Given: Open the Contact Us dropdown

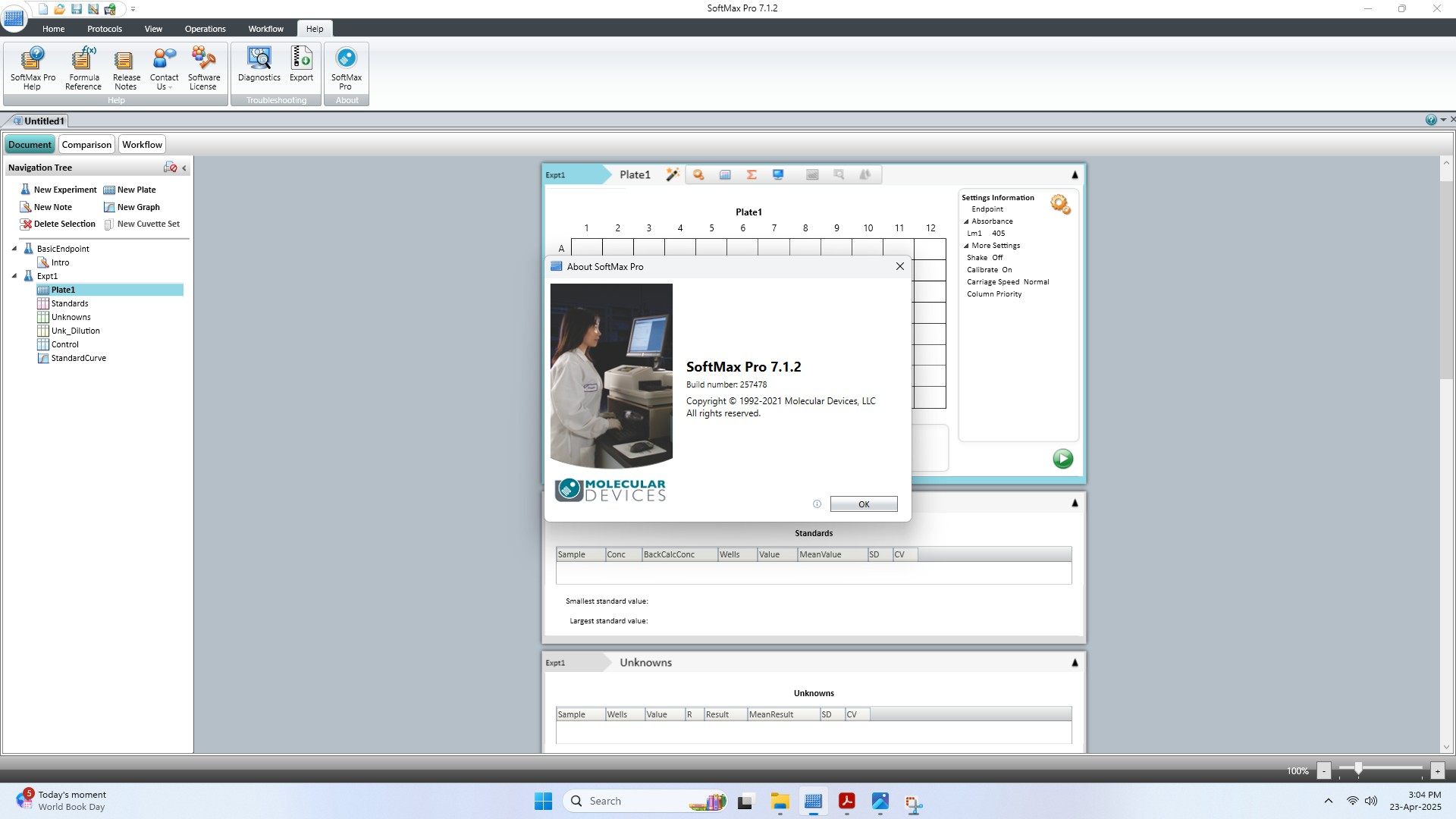Looking at the screenshot, I should click(164, 68).
